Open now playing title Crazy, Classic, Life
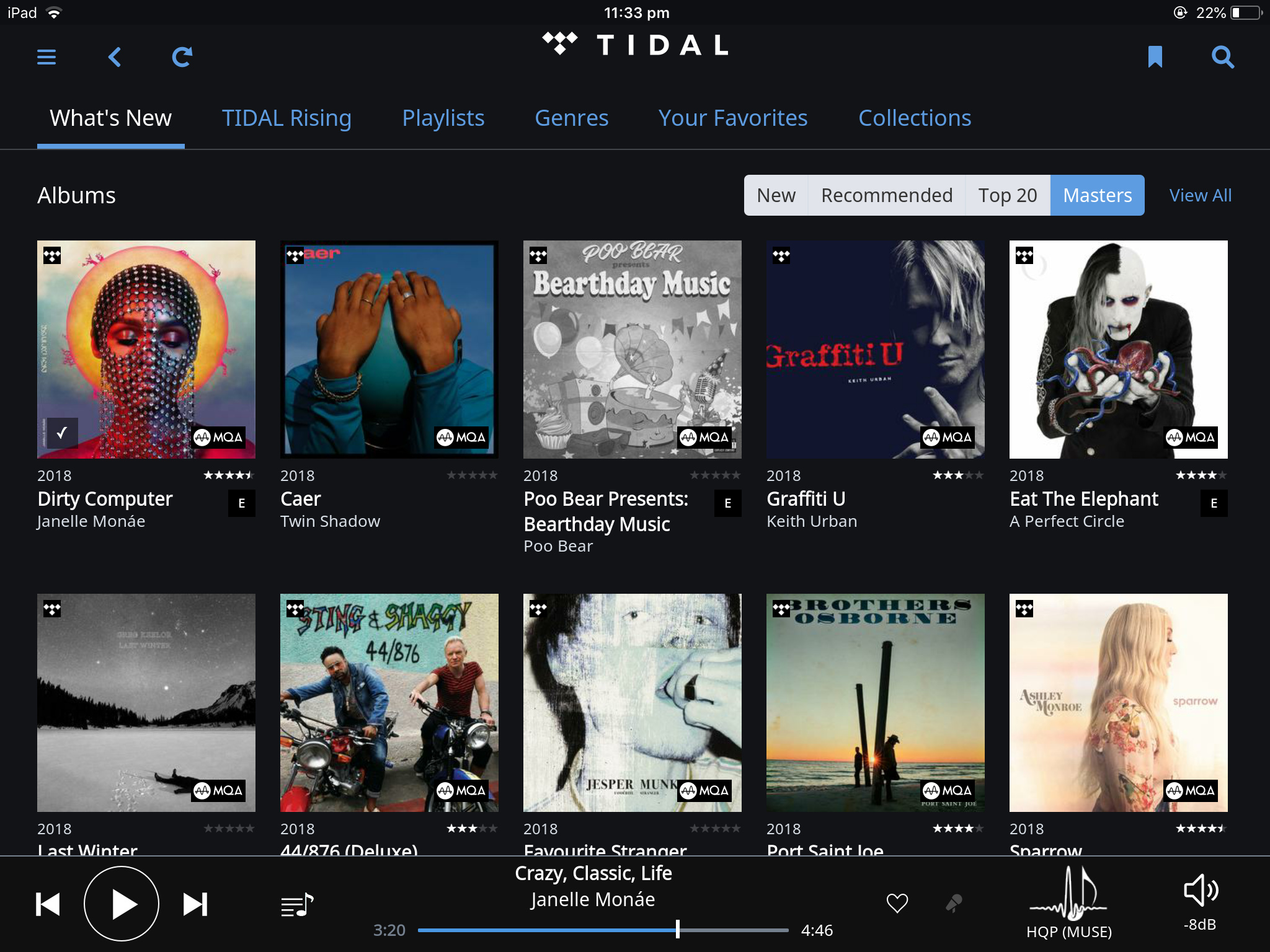 (x=593, y=873)
